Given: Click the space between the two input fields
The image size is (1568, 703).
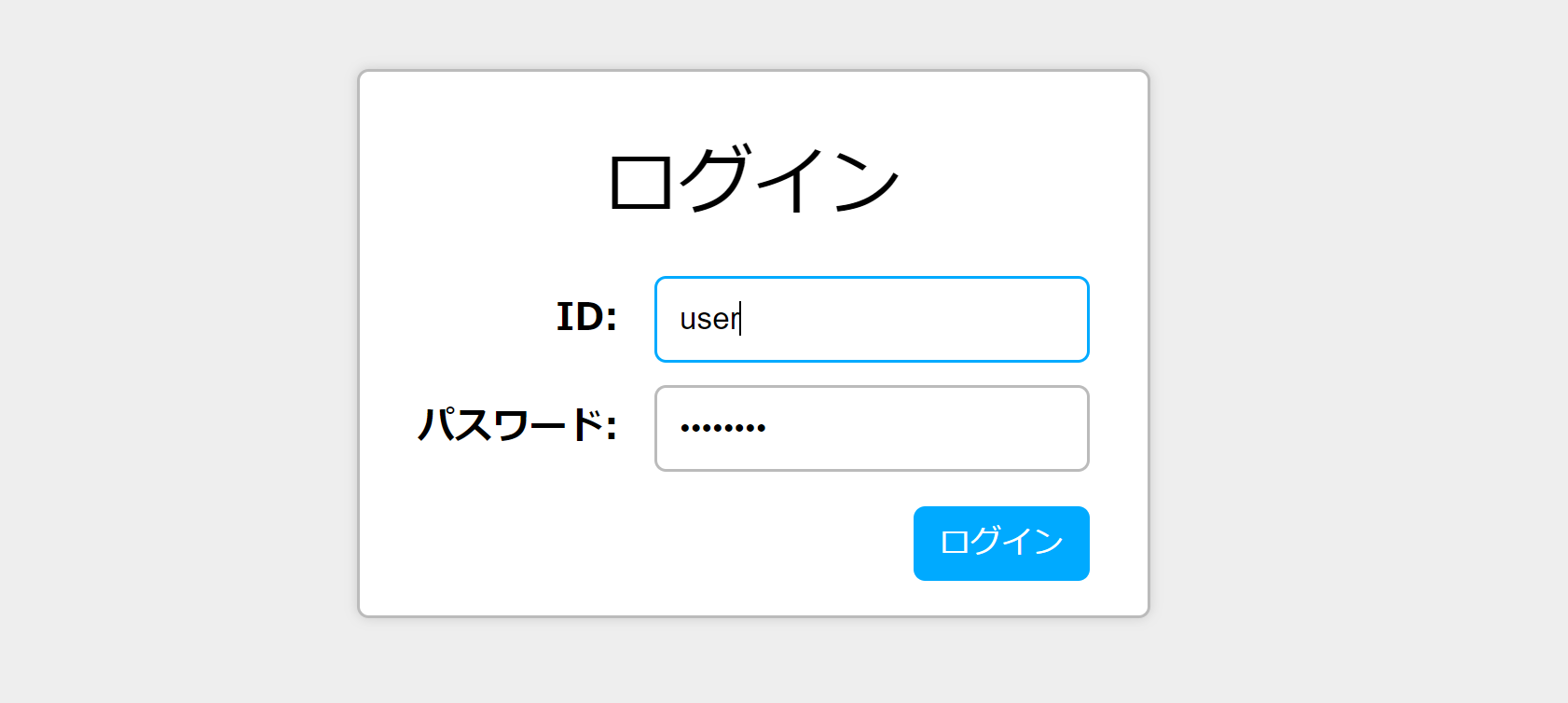Looking at the screenshot, I should tap(871, 373).
